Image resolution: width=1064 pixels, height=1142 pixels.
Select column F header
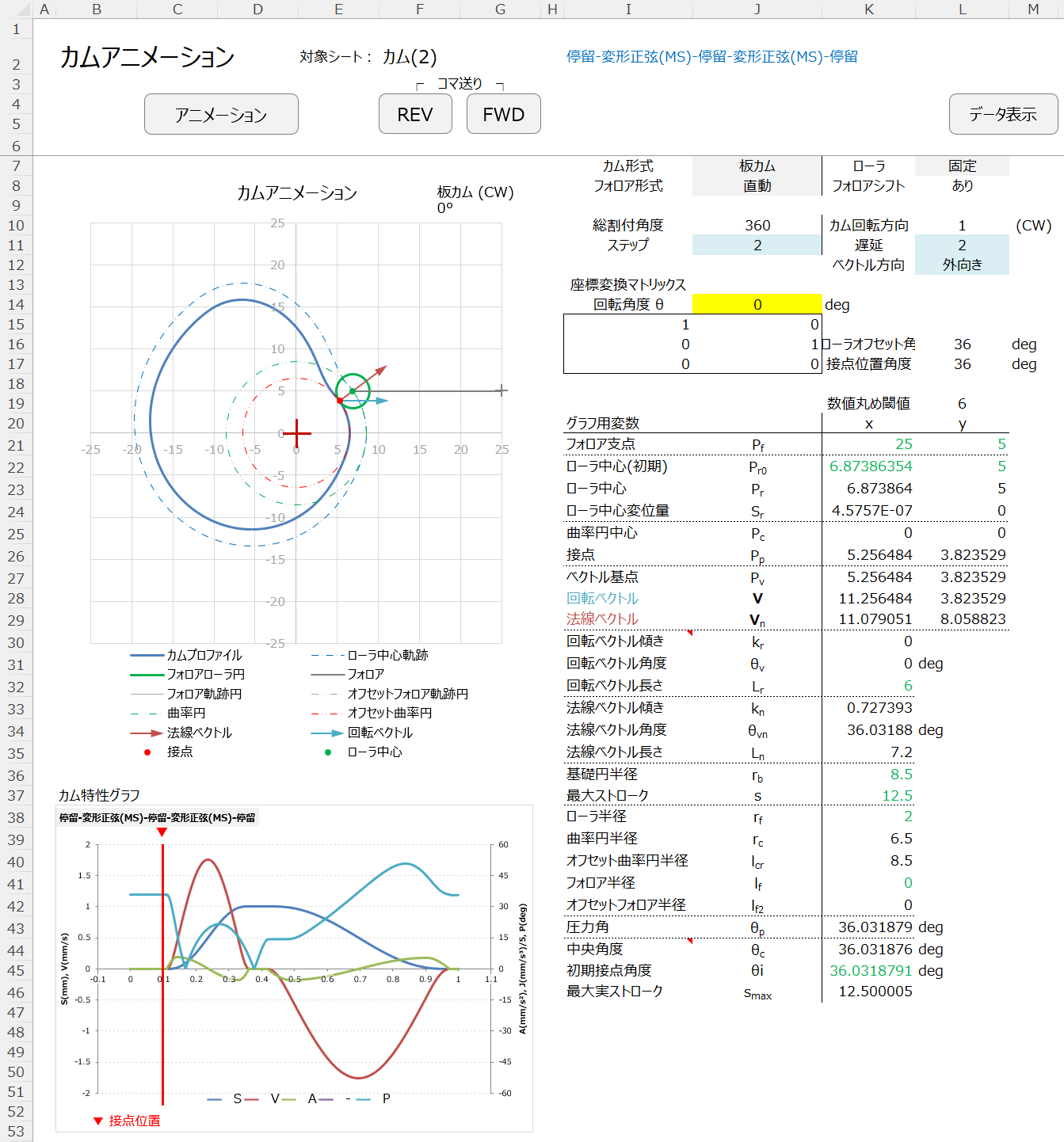coord(419,9)
